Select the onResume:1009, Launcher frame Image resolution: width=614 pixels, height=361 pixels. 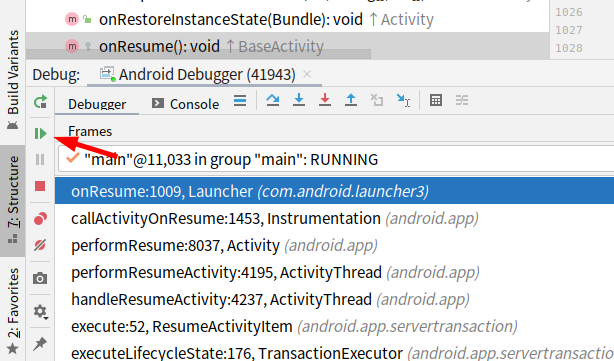coord(334,191)
